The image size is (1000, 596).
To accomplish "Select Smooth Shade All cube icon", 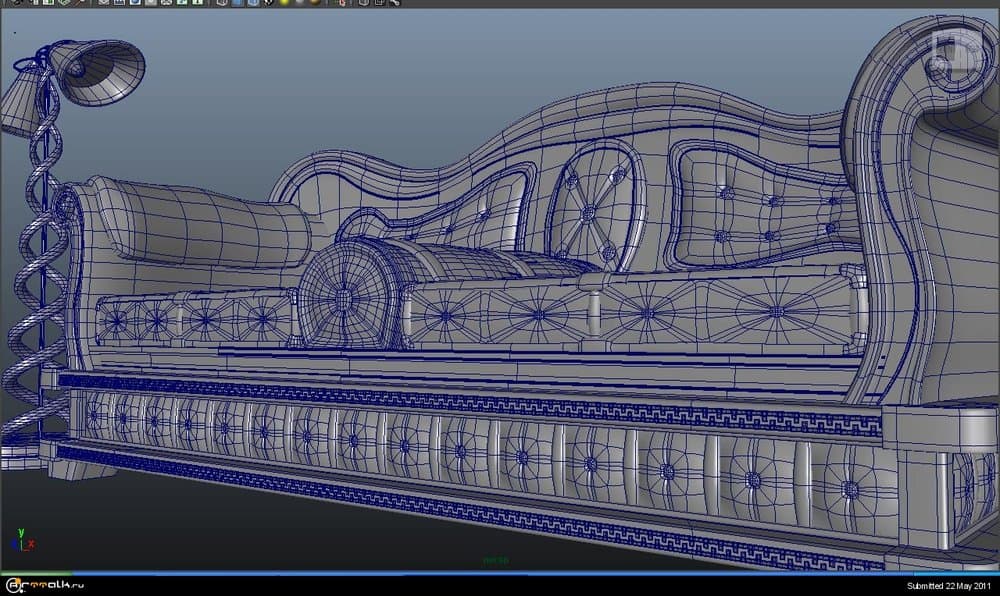I will pyautogui.click(x=238, y=3).
